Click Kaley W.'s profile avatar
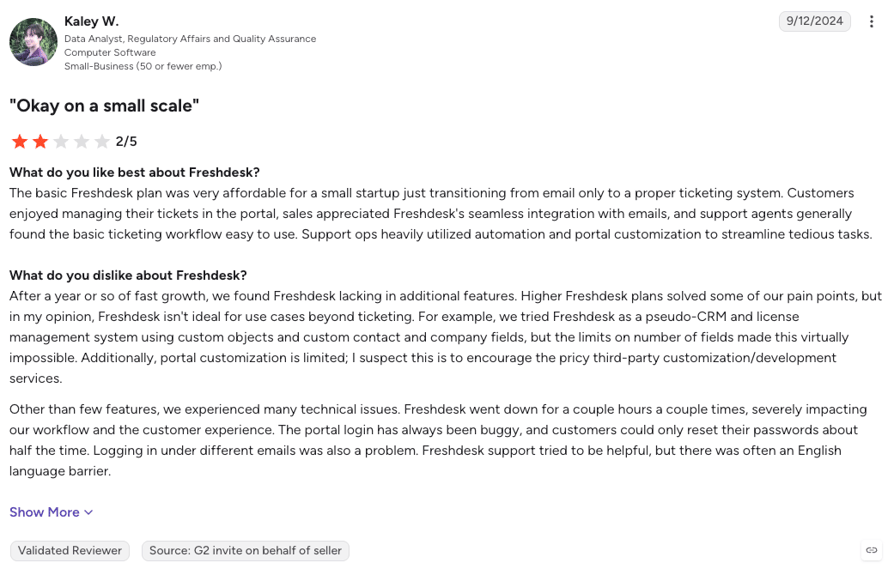 (34, 42)
